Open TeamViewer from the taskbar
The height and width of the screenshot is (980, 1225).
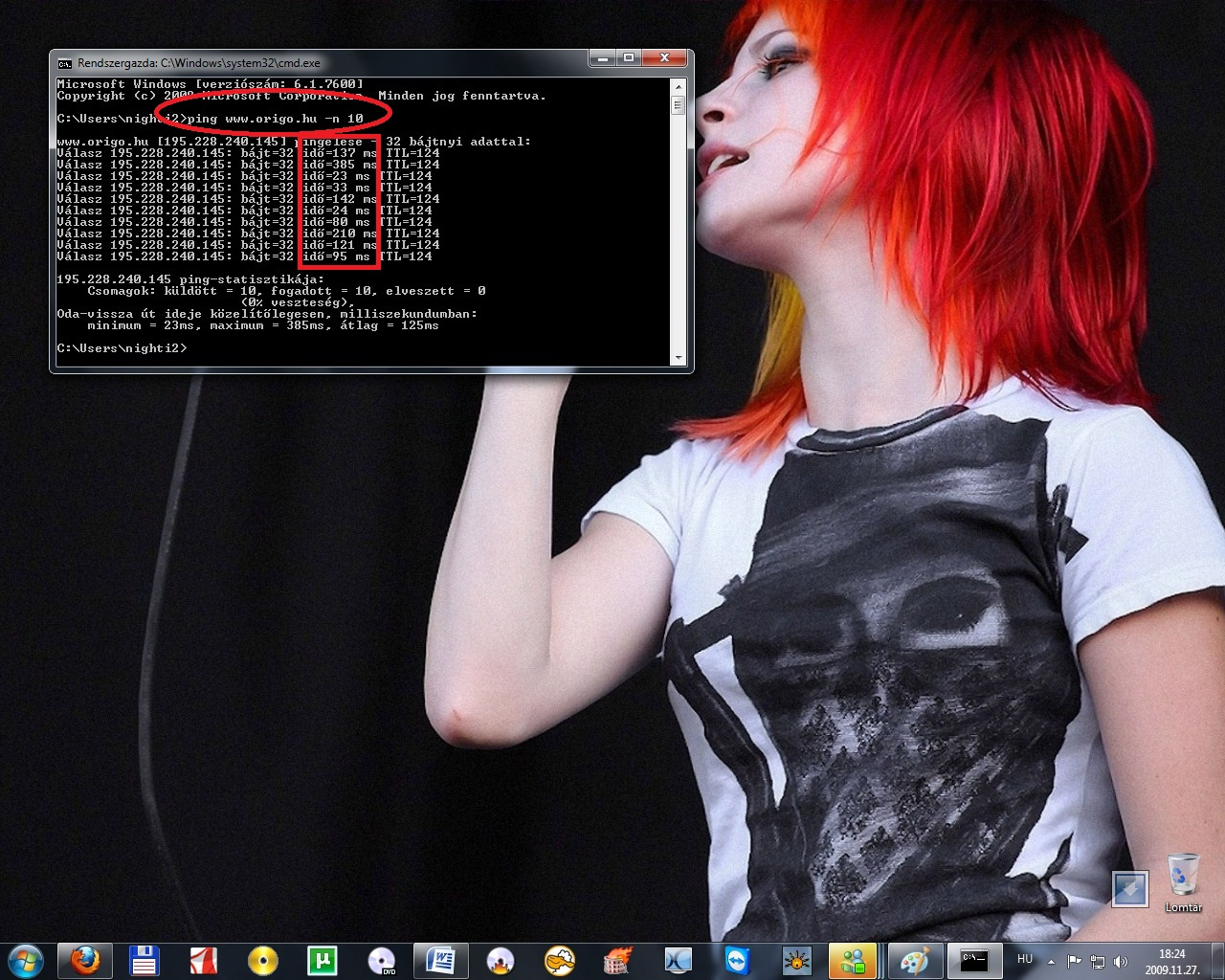pos(738,960)
